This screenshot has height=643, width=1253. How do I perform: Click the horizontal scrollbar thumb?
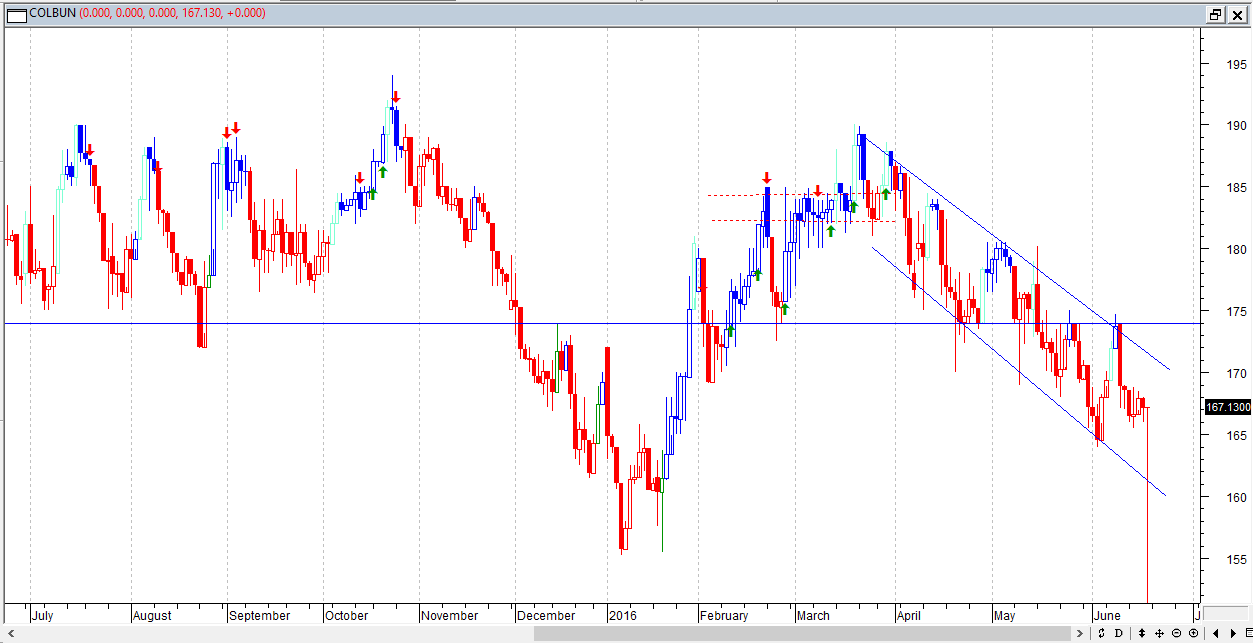[x=802, y=633]
